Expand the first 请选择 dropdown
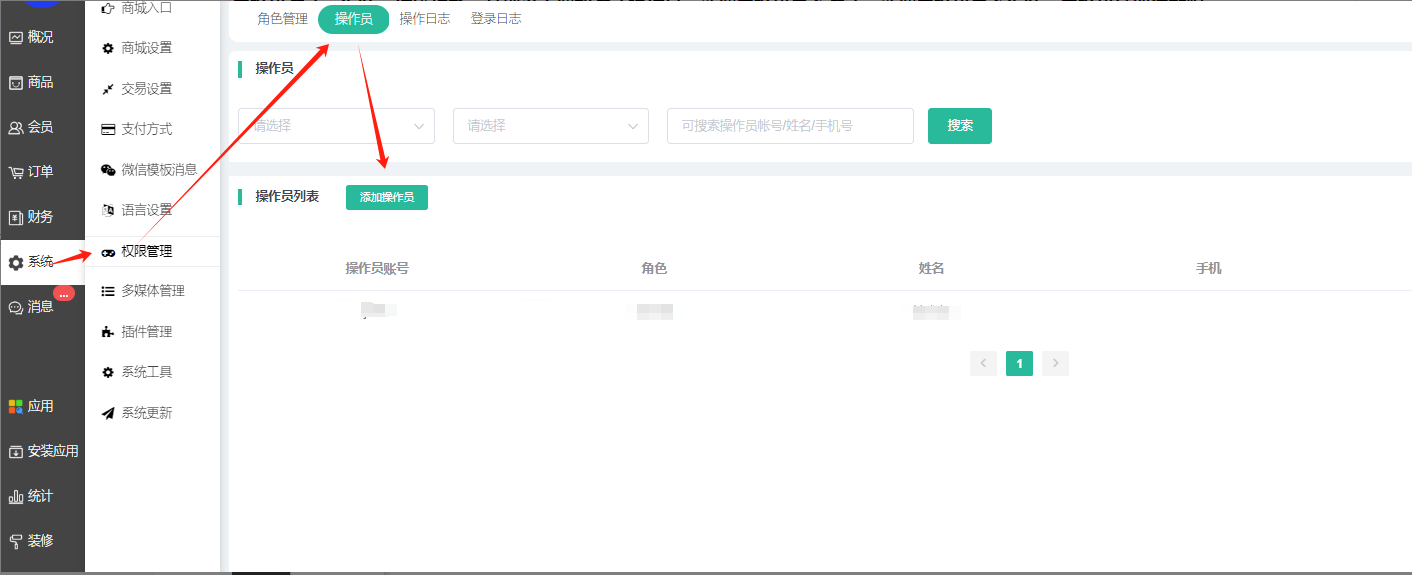The image size is (1412, 575). (x=336, y=126)
